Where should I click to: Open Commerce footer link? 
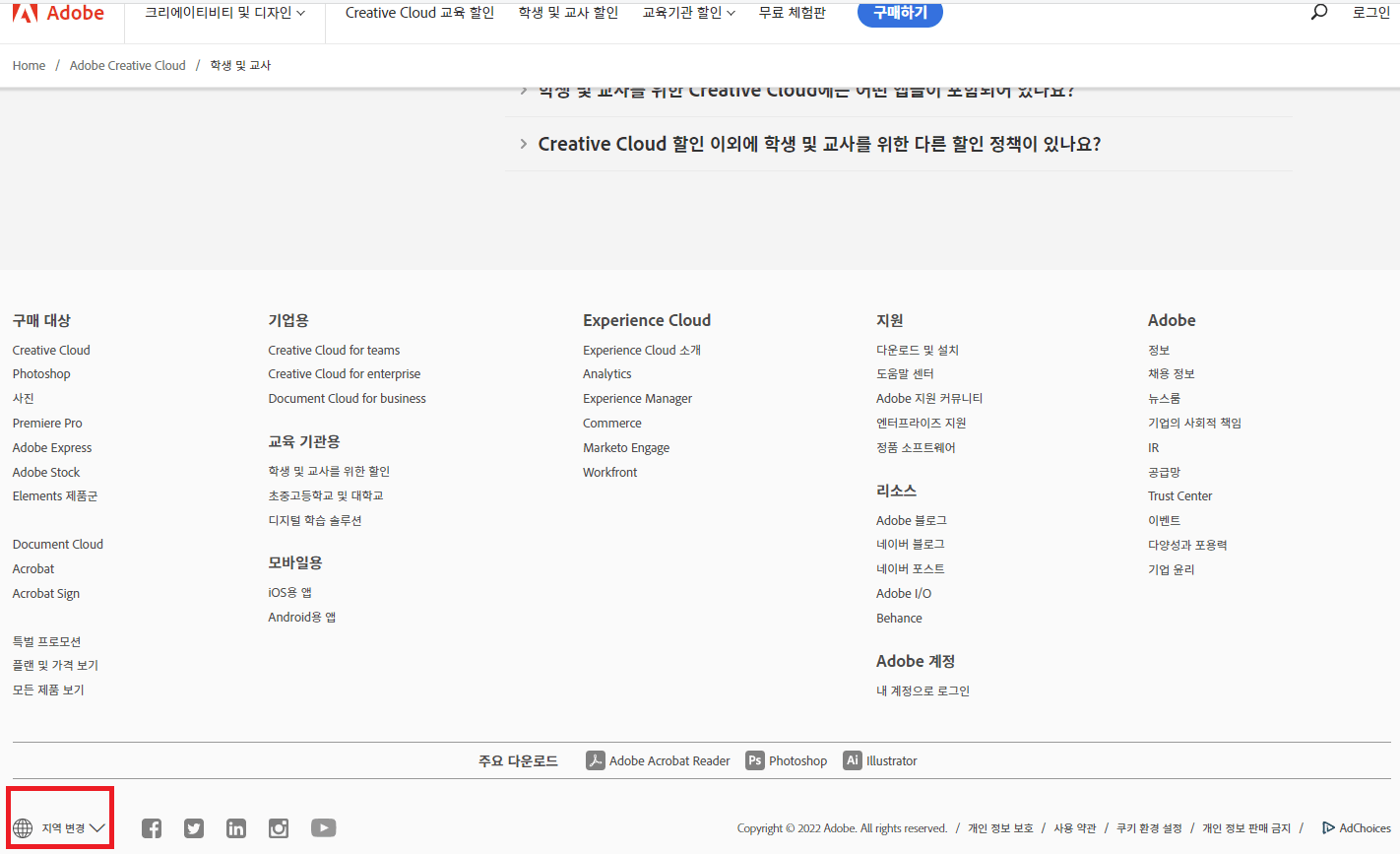tap(612, 424)
